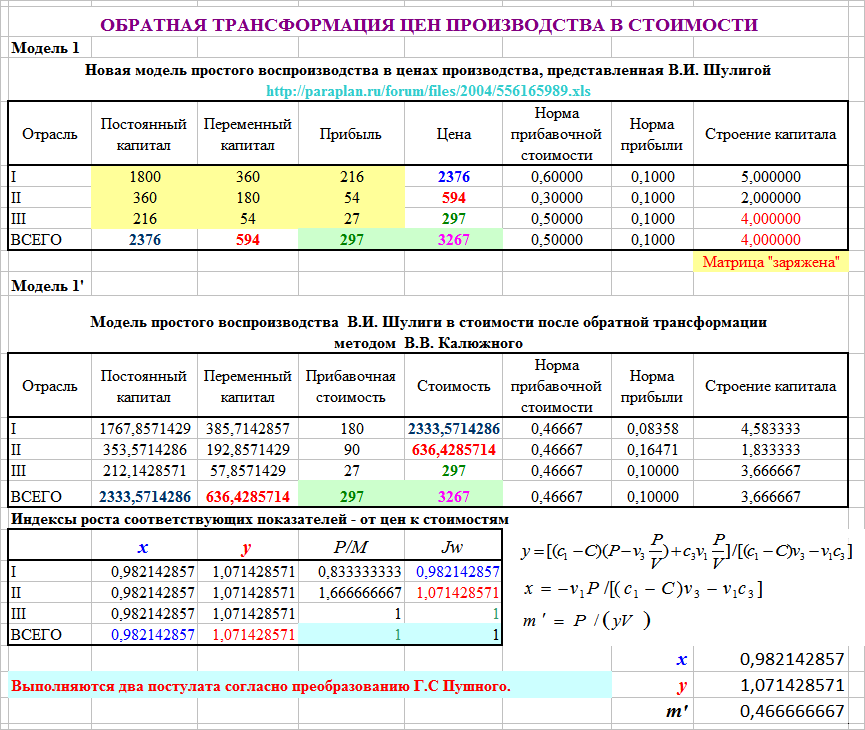
Task: Click the blue value 2333,5714286 in row I
Action: point(453,429)
